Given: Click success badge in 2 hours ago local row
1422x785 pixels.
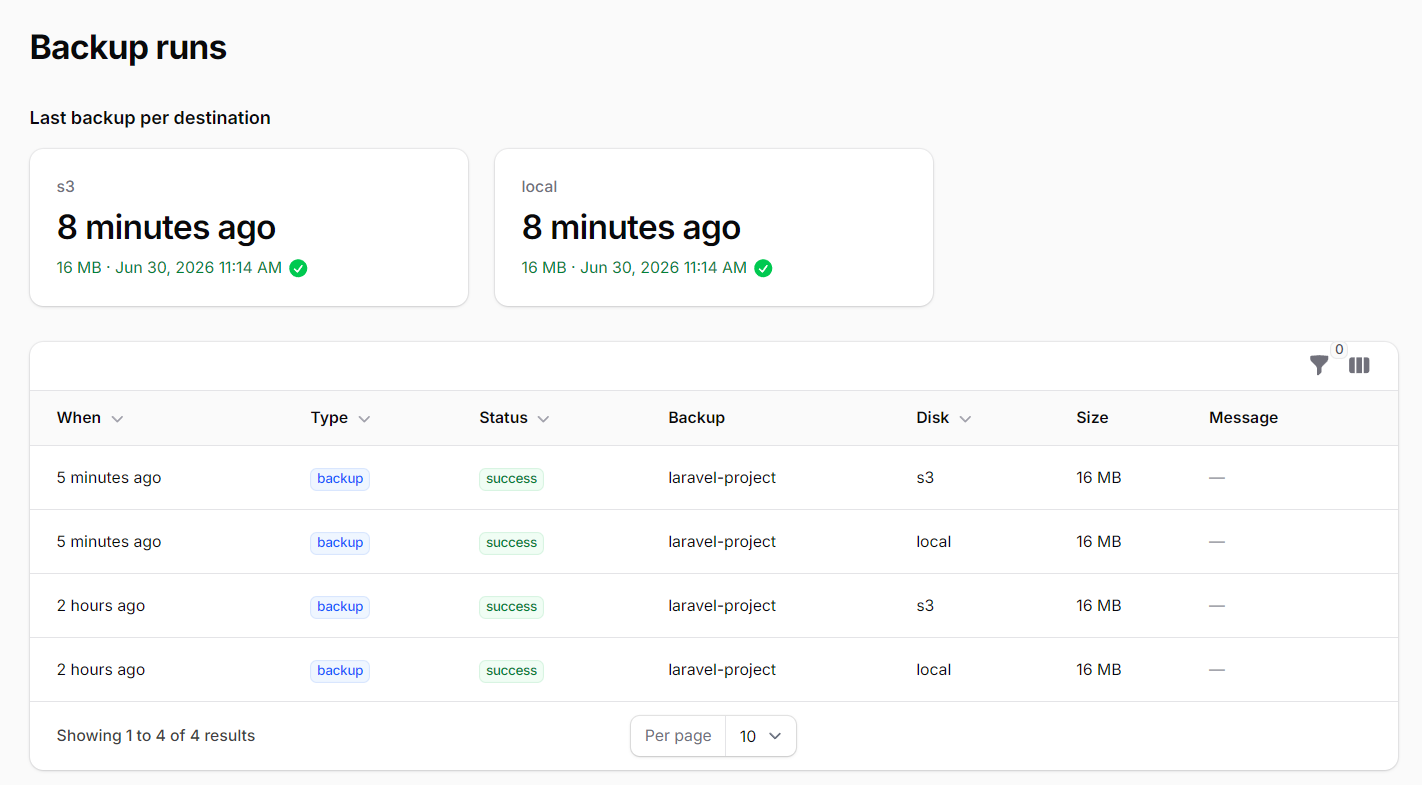Looking at the screenshot, I should (x=511, y=671).
